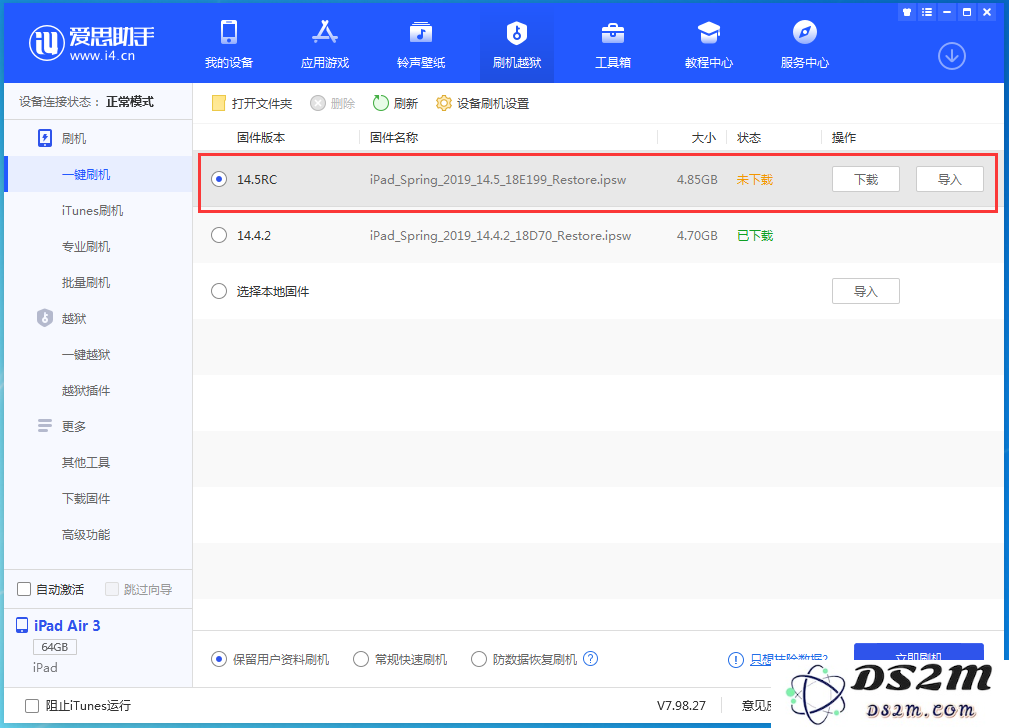Click the 删除 toolbar item
1009x728 pixels.
333,103
